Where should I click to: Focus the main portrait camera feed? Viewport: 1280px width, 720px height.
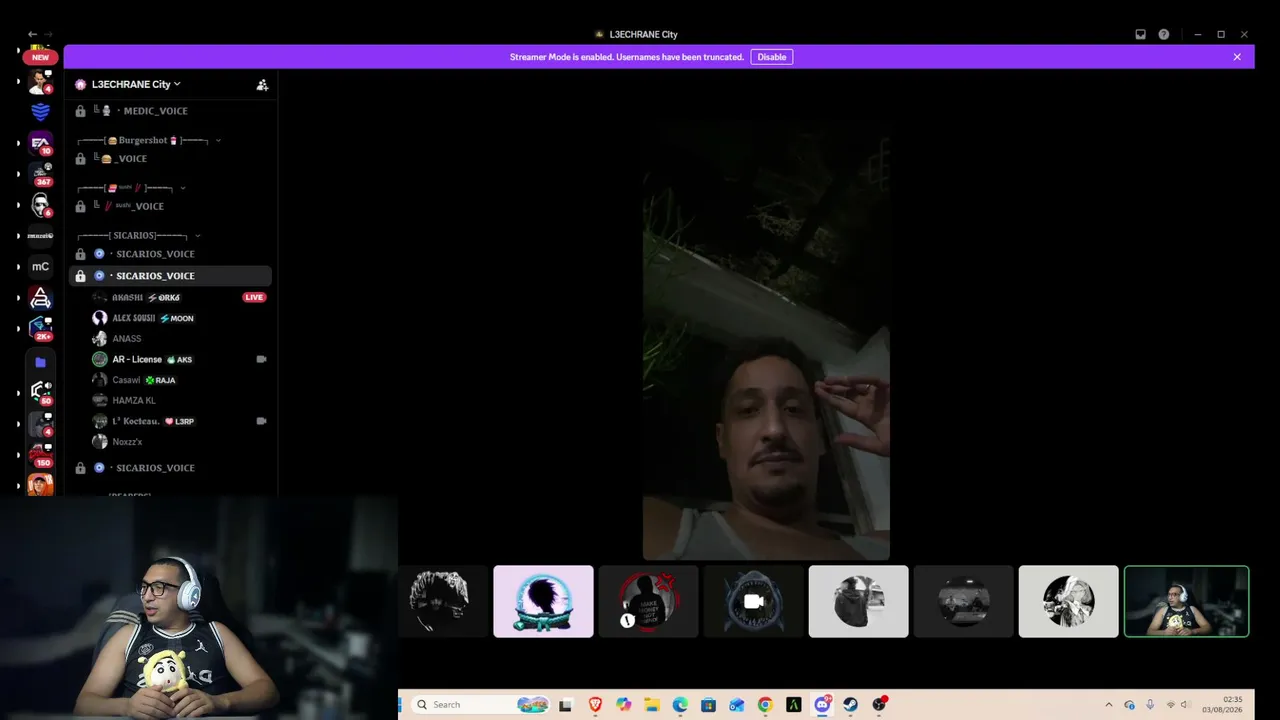click(x=766, y=340)
